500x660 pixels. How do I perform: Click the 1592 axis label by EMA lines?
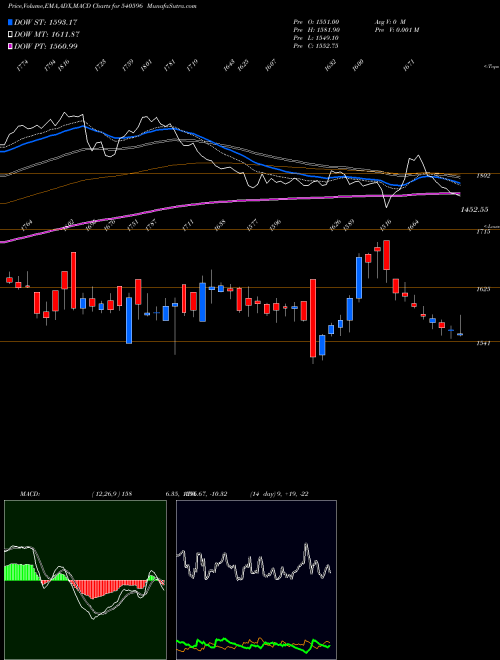[x=483, y=176]
